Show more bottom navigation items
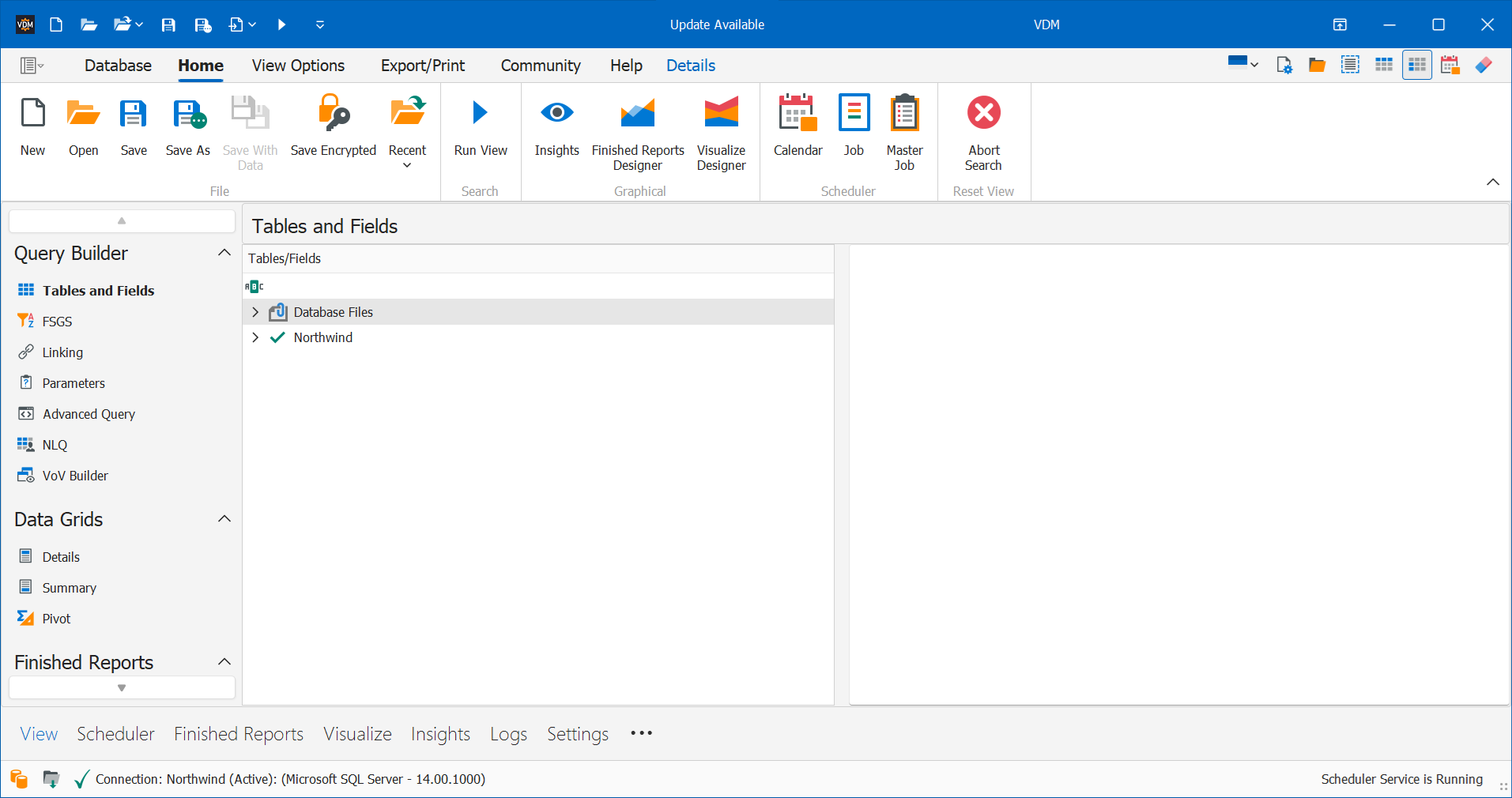 tap(642, 733)
